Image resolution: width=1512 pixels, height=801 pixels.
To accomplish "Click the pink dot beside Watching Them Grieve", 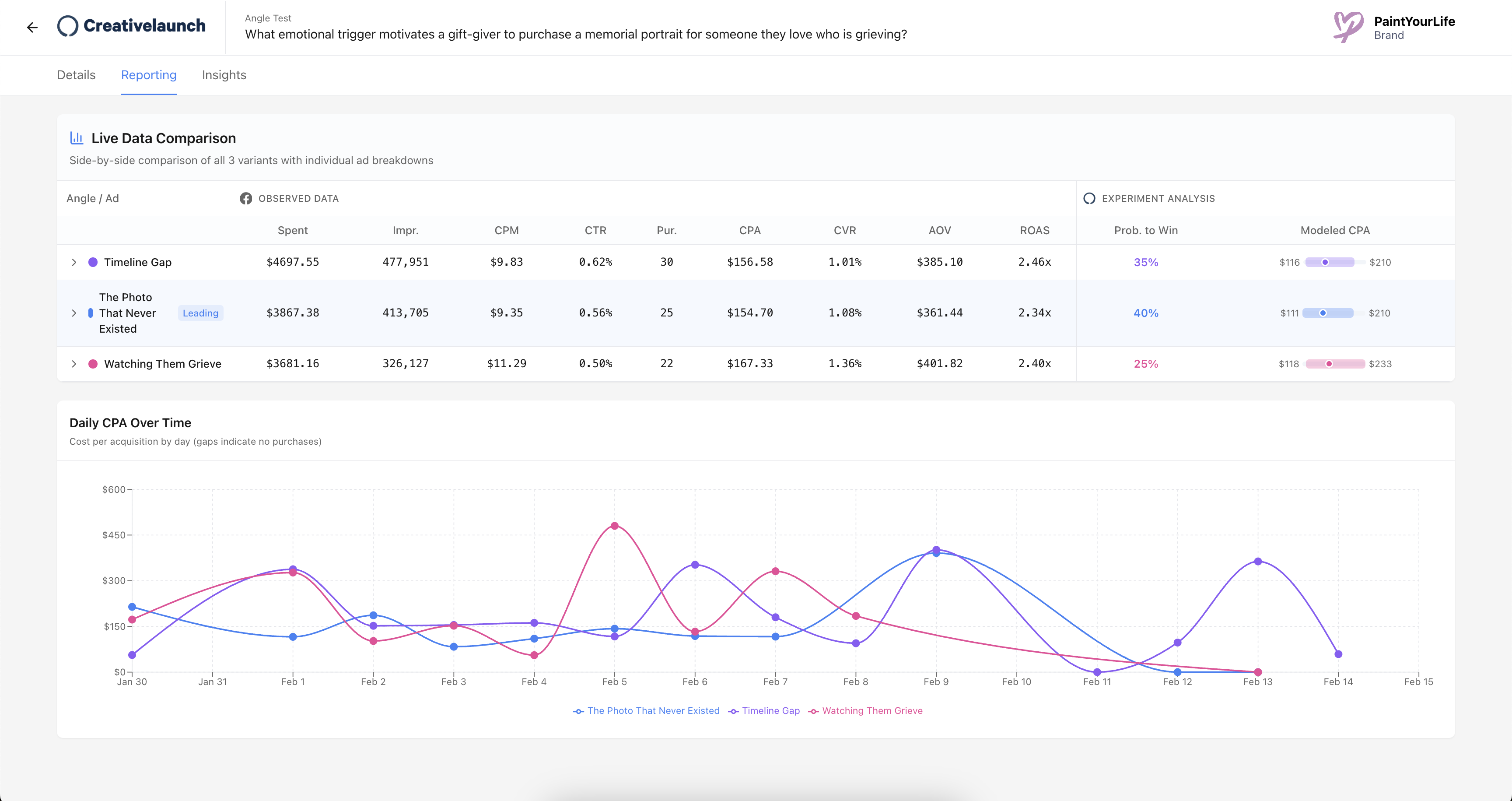I will tap(93, 364).
